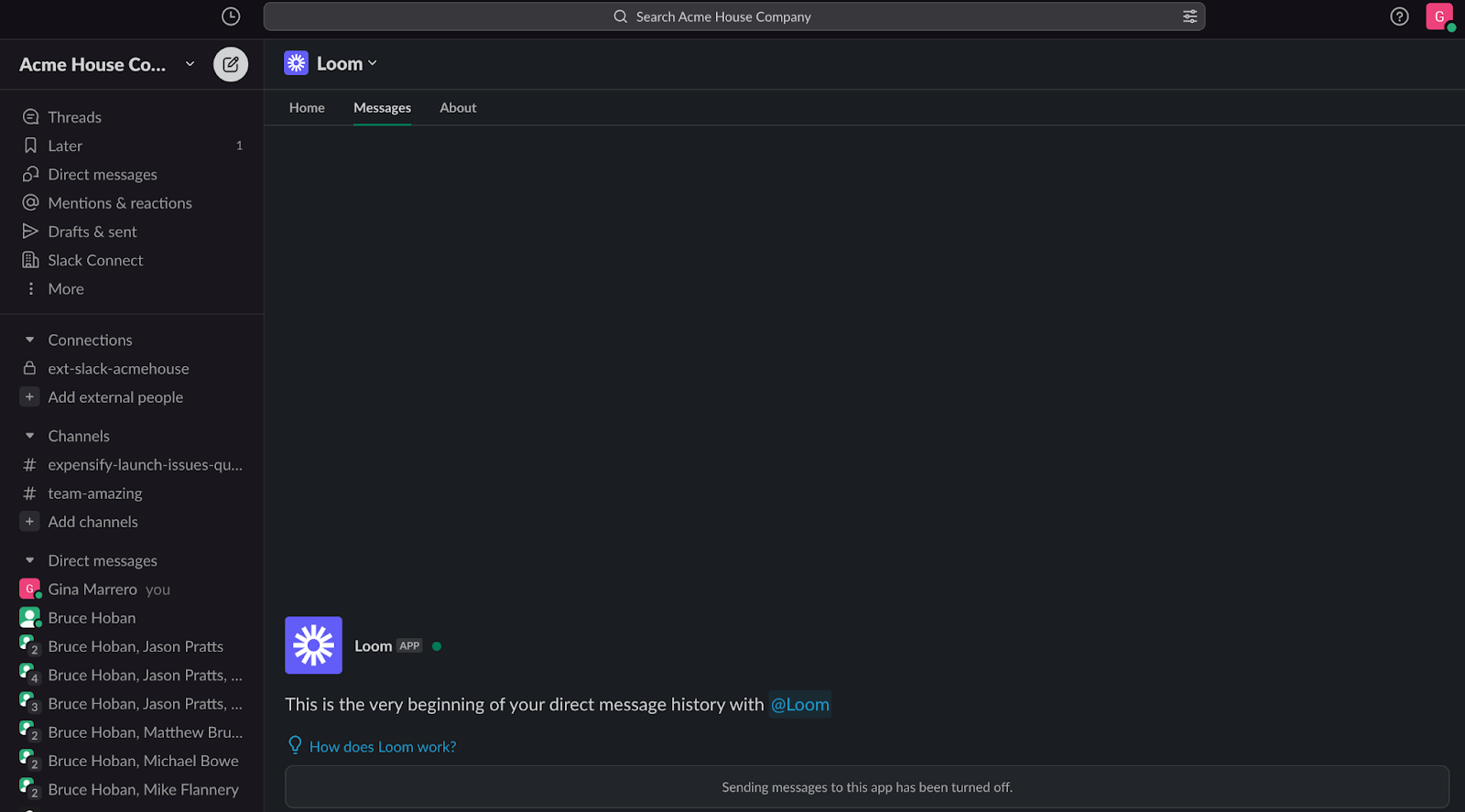Click group avatar for Bruce Hoban, Michael Bowe
1465x812 pixels.
pos(30,761)
